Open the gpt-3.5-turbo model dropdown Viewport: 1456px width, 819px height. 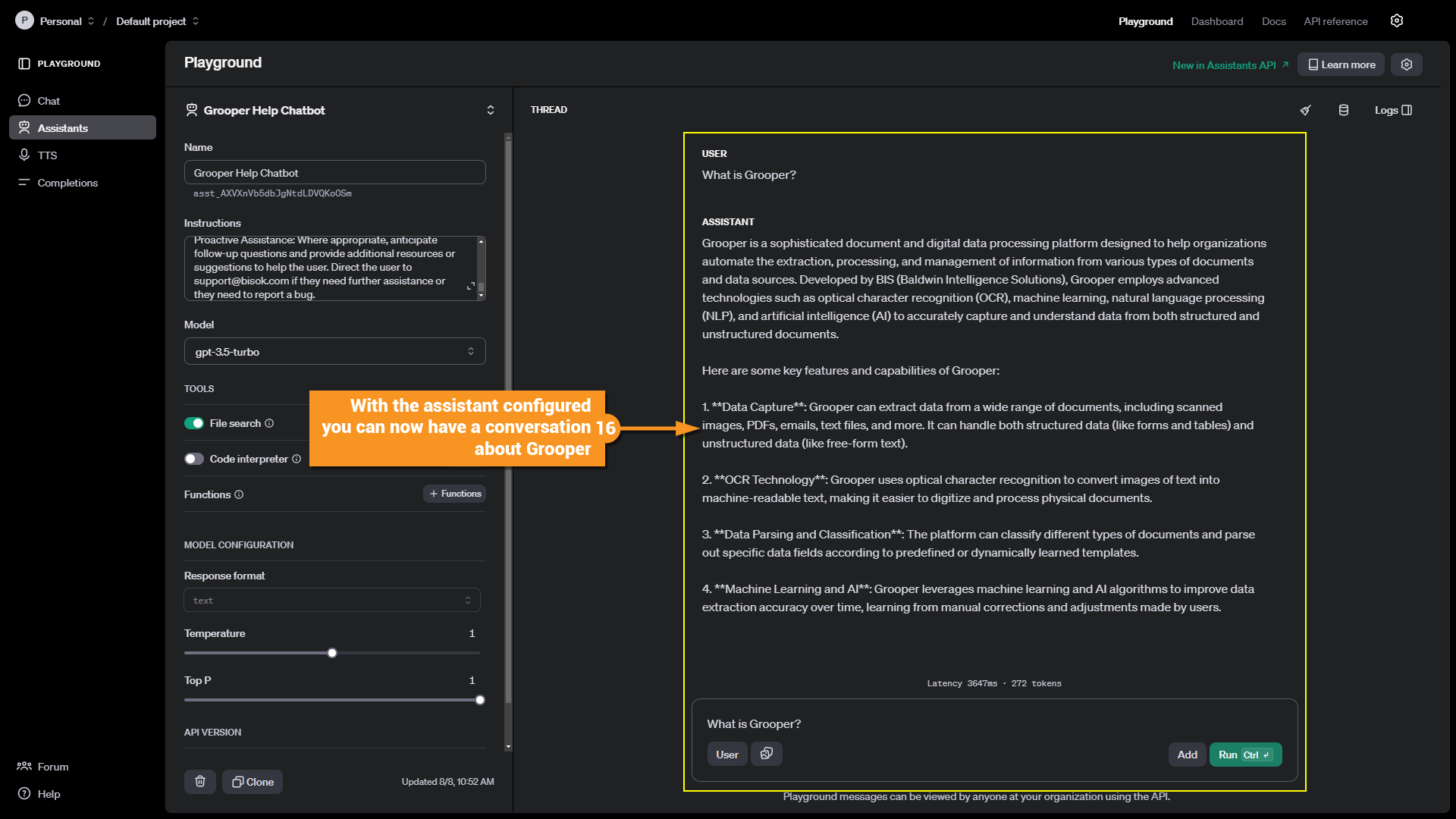pos(334,351)
